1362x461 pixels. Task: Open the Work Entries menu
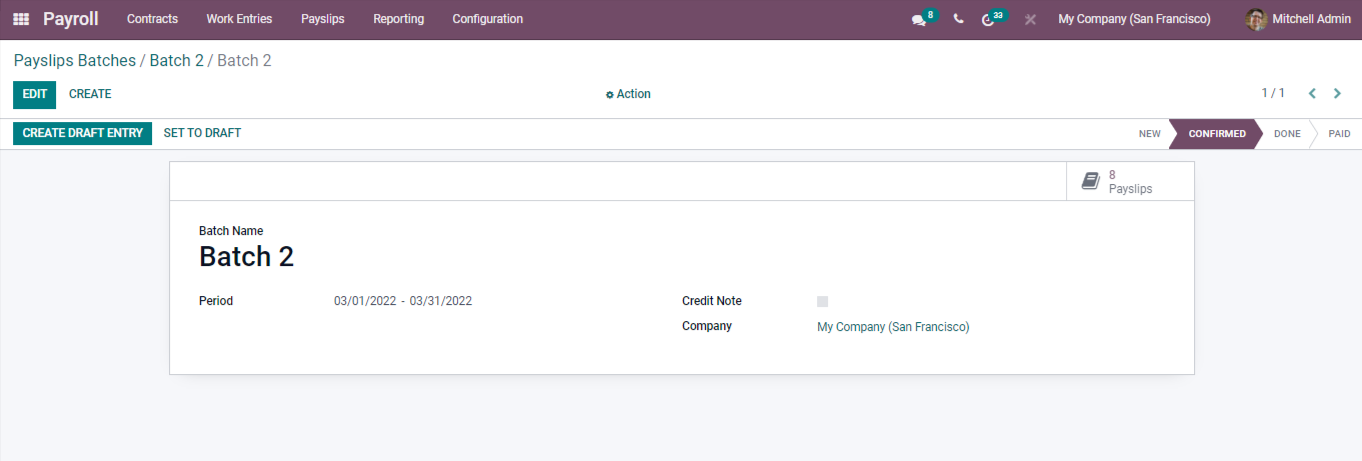(239, 19)
